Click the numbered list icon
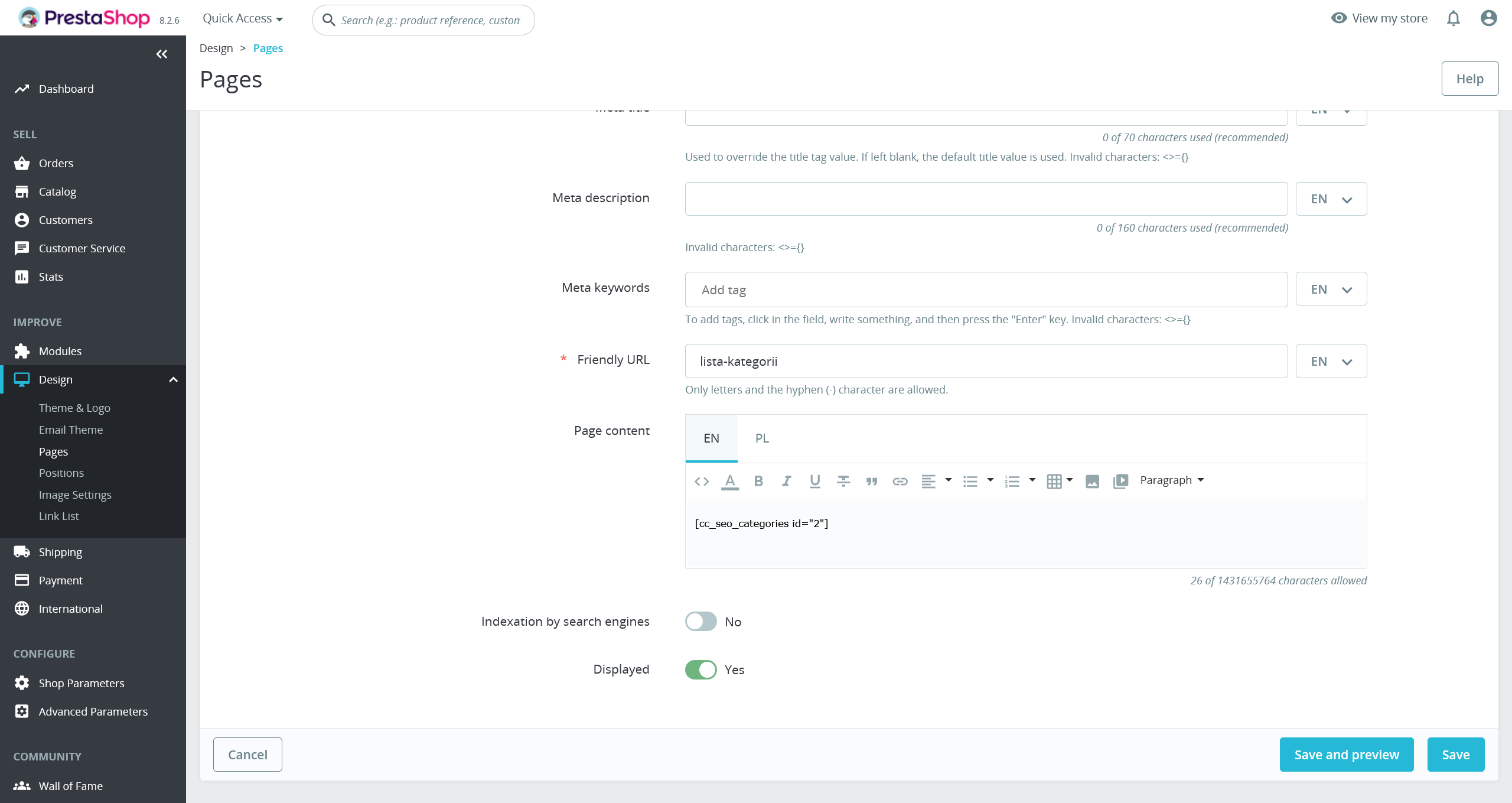 tap(1012, 481)
